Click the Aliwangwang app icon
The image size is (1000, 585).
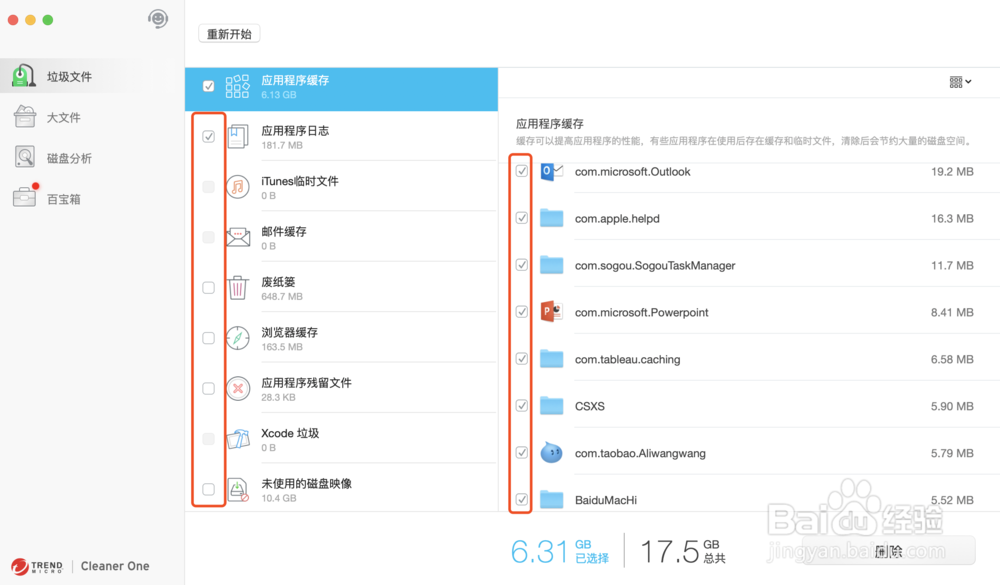(x=552, y=453)
